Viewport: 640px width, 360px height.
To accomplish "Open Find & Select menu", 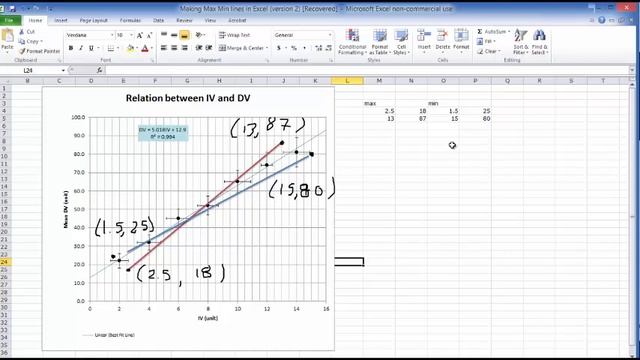I will [539, 42].
